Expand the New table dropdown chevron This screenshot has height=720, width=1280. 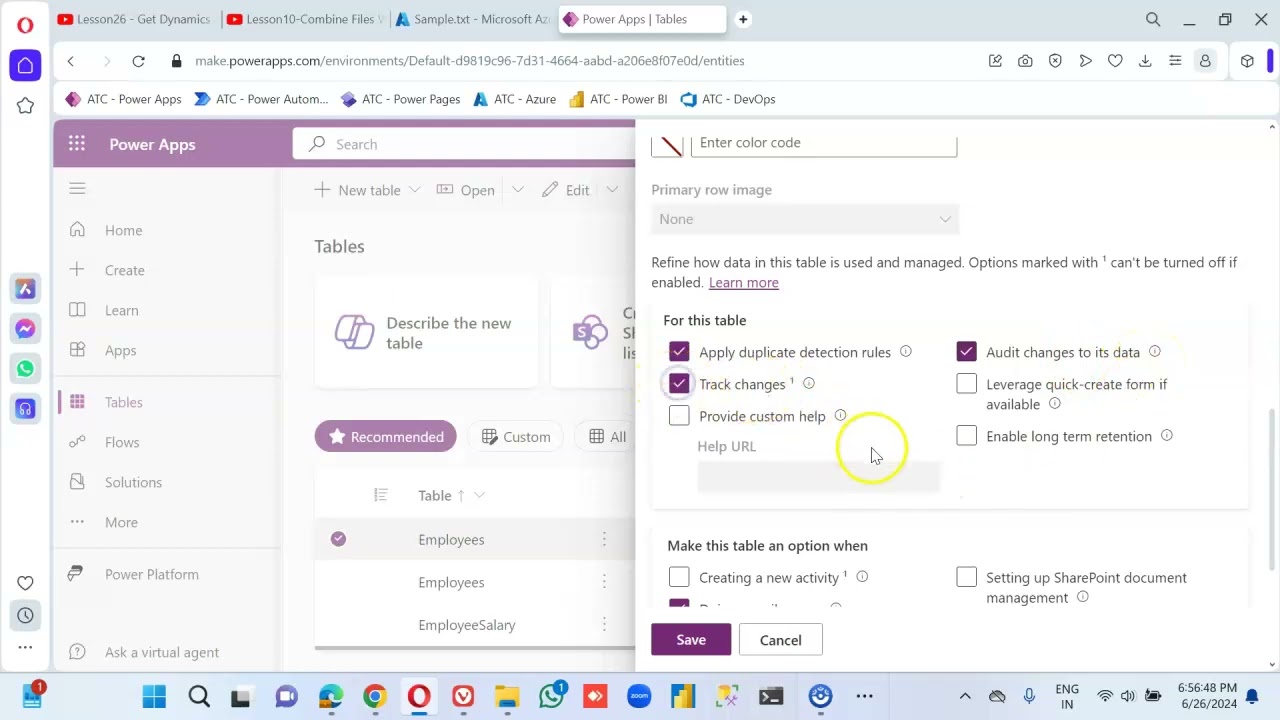click(415, 190)
